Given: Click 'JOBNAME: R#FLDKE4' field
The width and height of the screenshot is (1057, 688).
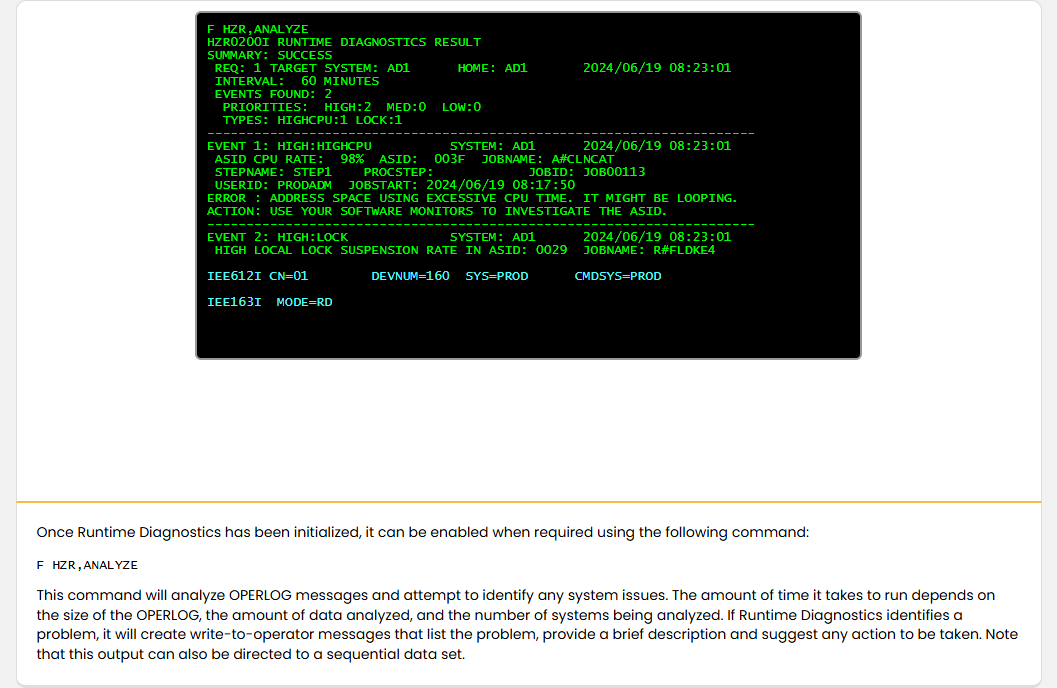Looking at the screenshot, I should 649,250.
